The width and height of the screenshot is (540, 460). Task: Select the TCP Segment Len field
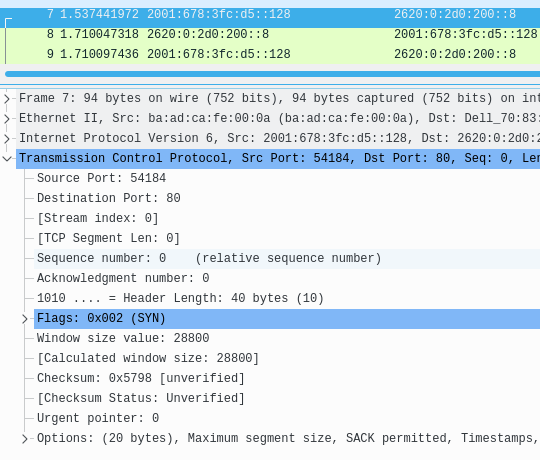[x=108, y=238]
